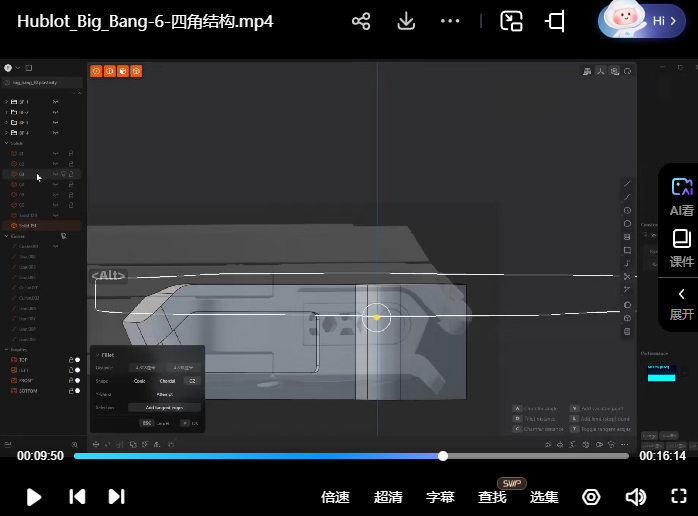Skip to the next video
This screenshot has width=698, height=516.
click(116, 496)
